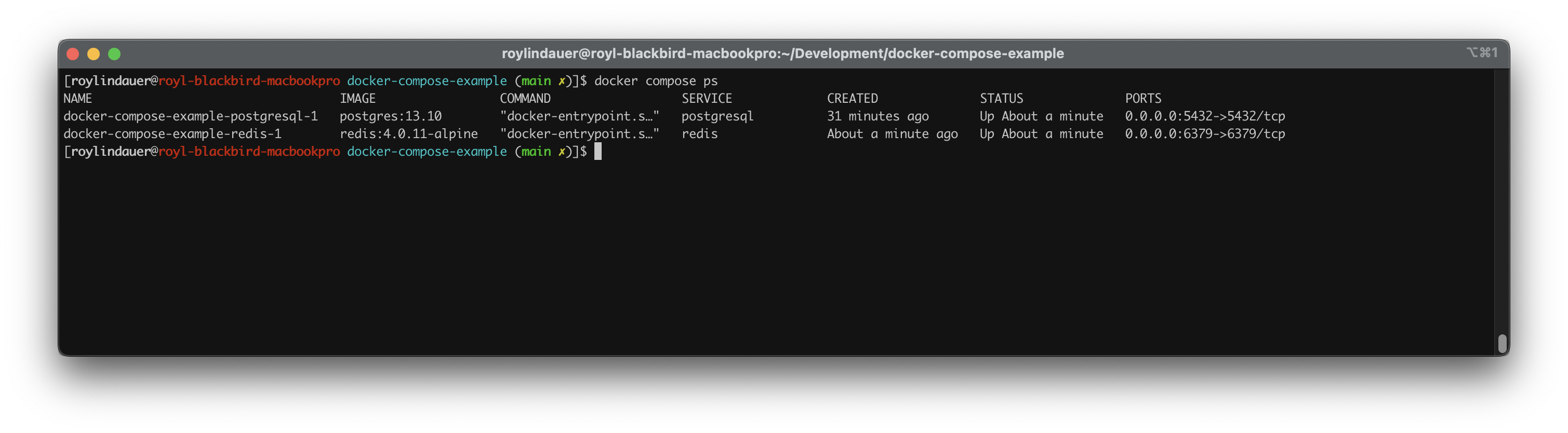Click the red hostname in the first prompt
Screen dimensions: 1568x433
249,81
